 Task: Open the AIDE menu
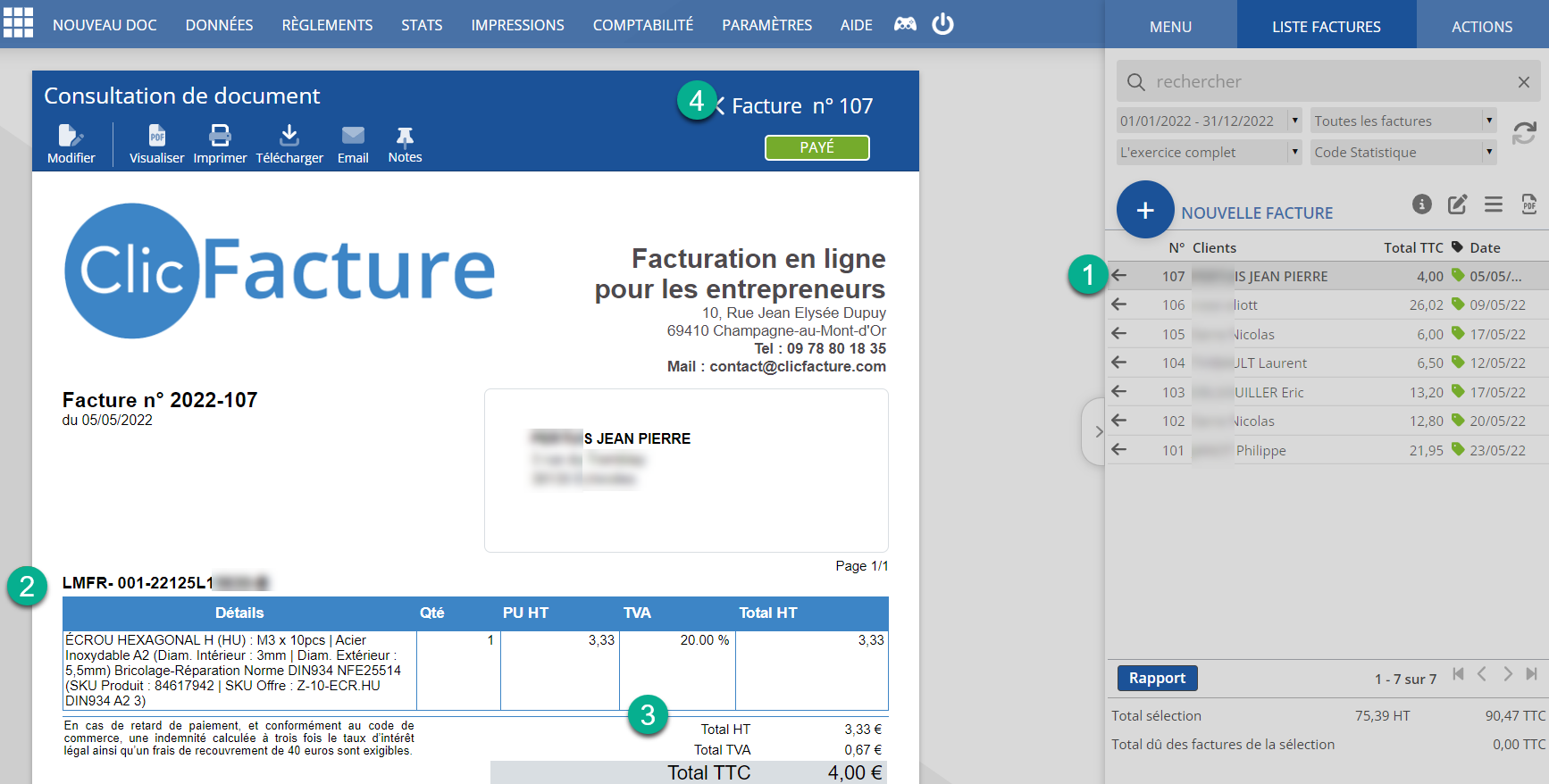coord(857,25)
